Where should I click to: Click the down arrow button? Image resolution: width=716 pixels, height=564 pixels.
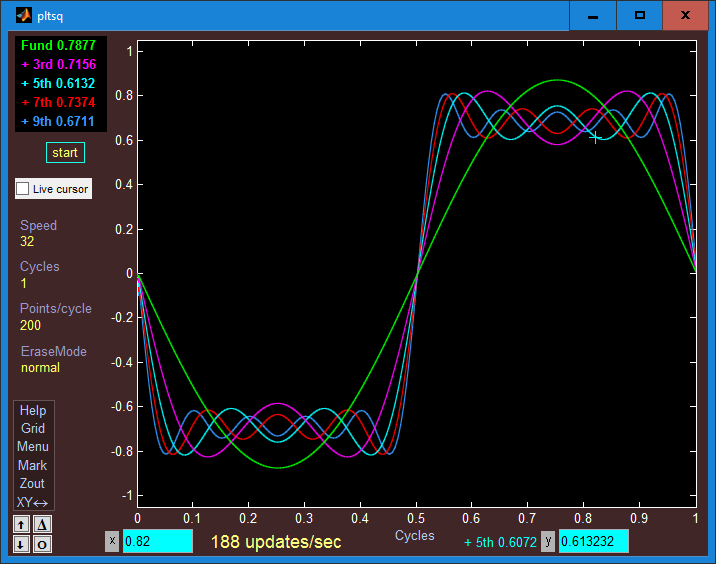tap(21, 544)
